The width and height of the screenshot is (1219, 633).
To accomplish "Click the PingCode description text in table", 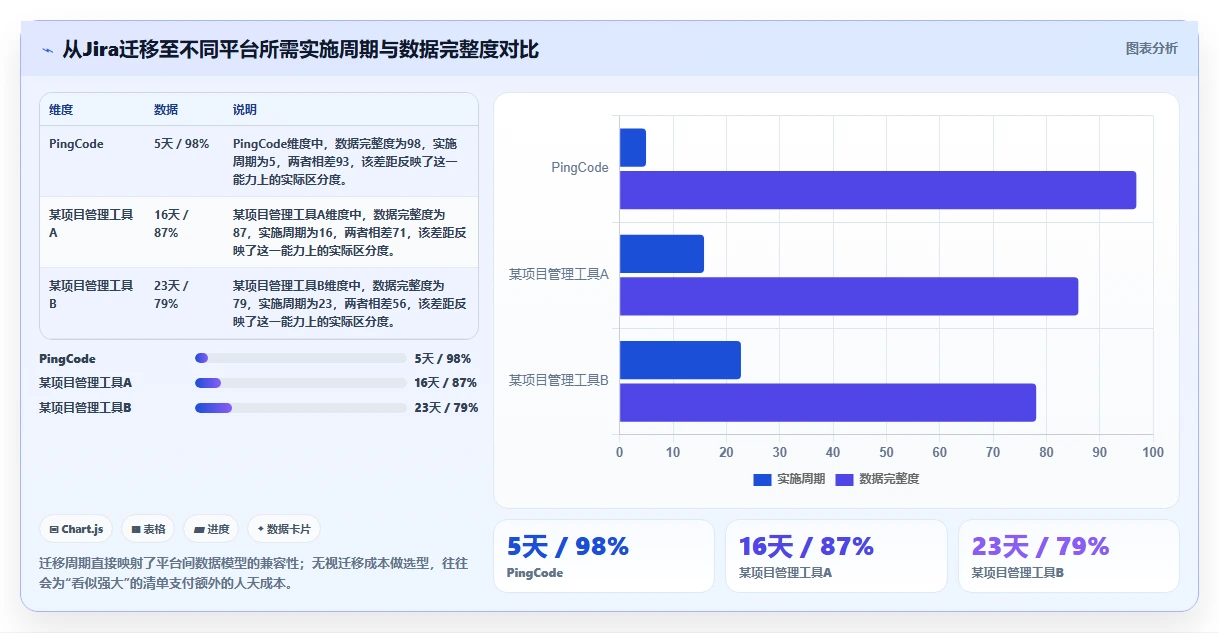I will coord(345,162).
